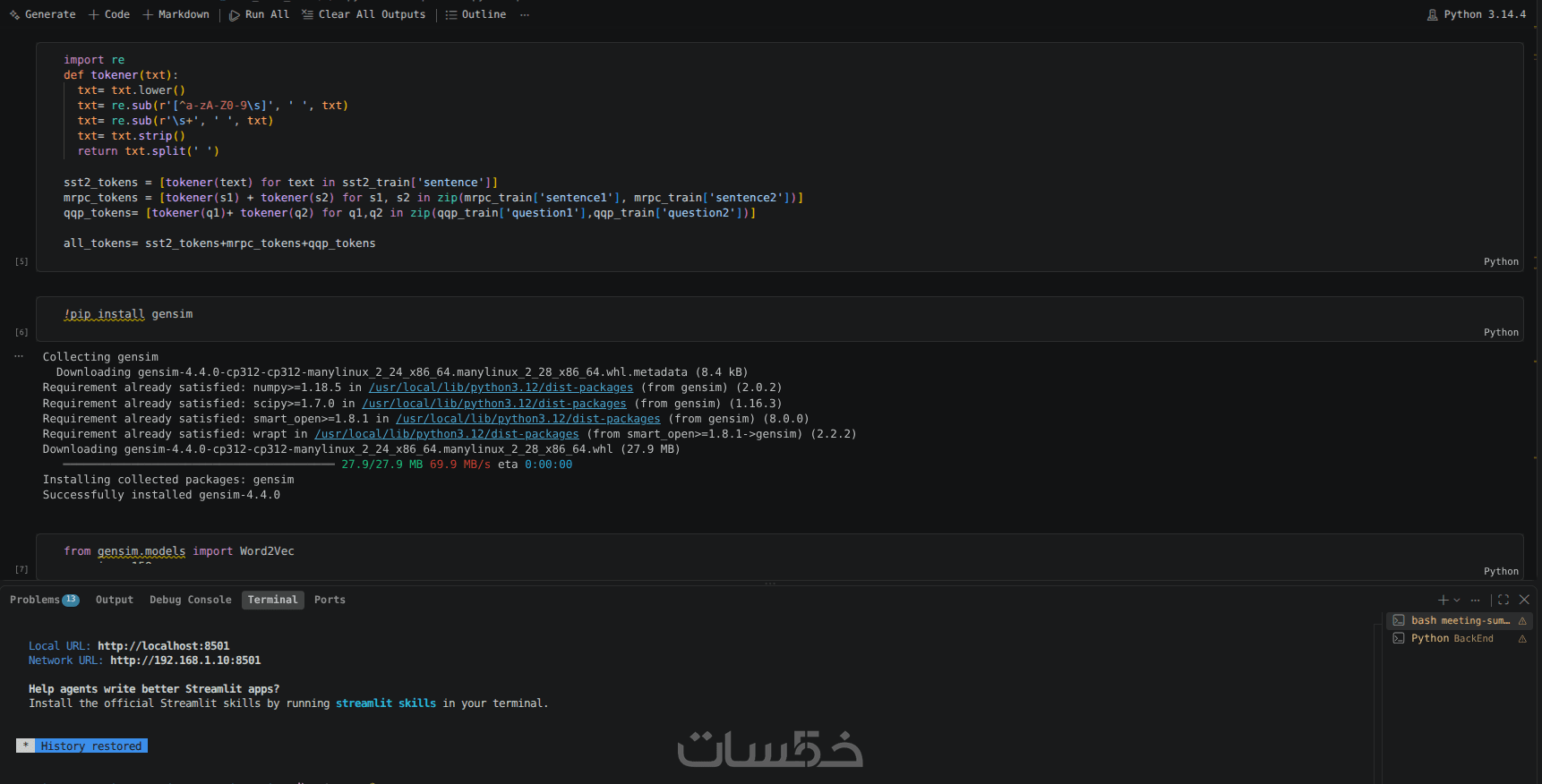The image size is (1542, 784).
Task: Click the 'streamlit skills' command text
Action: pyautogui.click(x=386, y=703)
